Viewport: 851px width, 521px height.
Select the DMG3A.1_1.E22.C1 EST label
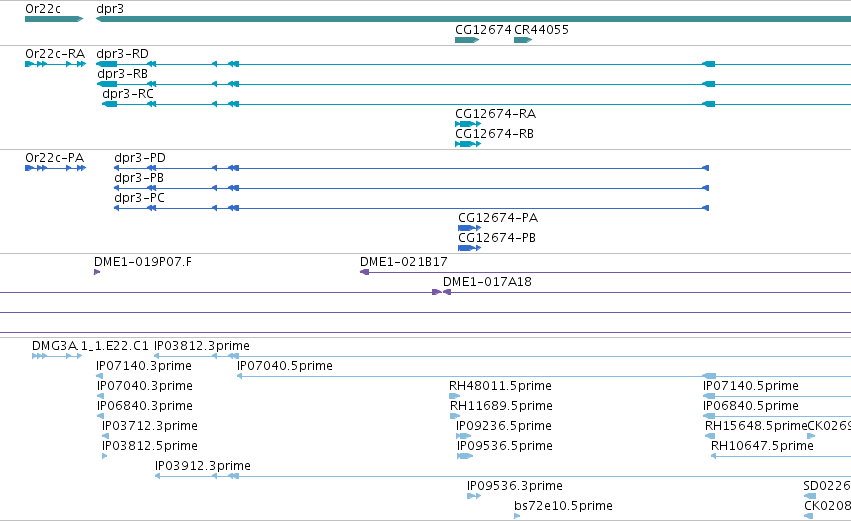coord(90,346)
